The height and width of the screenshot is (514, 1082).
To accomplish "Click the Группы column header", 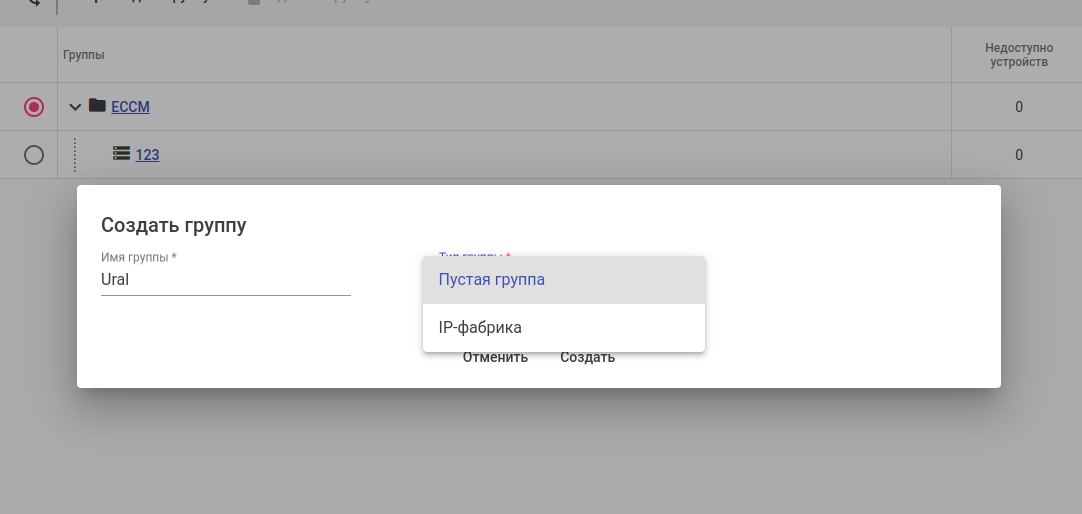I will pyautogui.click(x=84, y=55).
